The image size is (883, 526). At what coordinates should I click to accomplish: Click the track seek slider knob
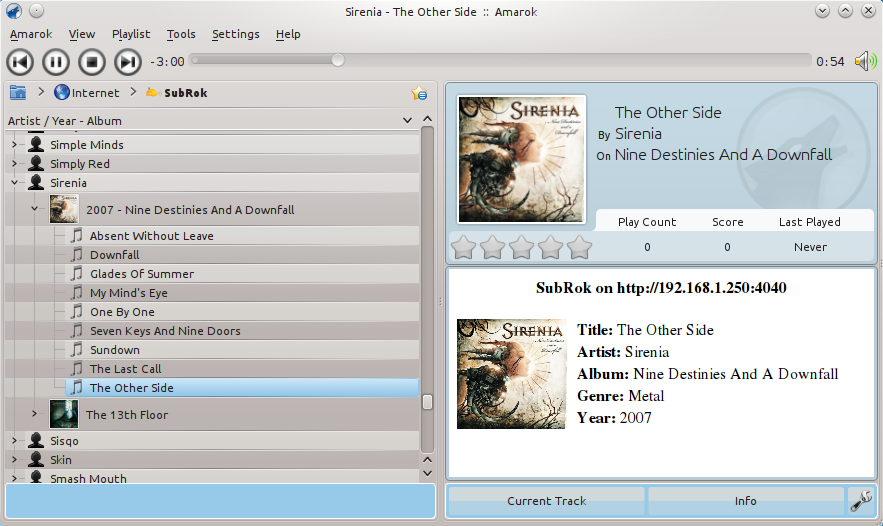[337, 60]
